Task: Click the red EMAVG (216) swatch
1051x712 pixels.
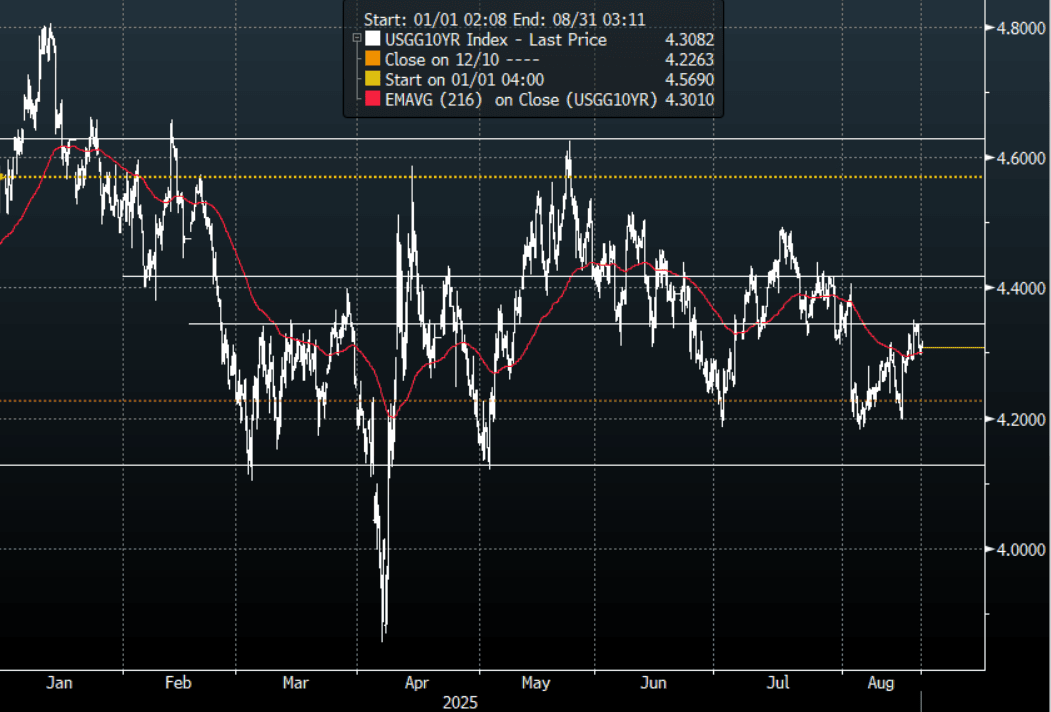Action: click(x=373, y=99)
